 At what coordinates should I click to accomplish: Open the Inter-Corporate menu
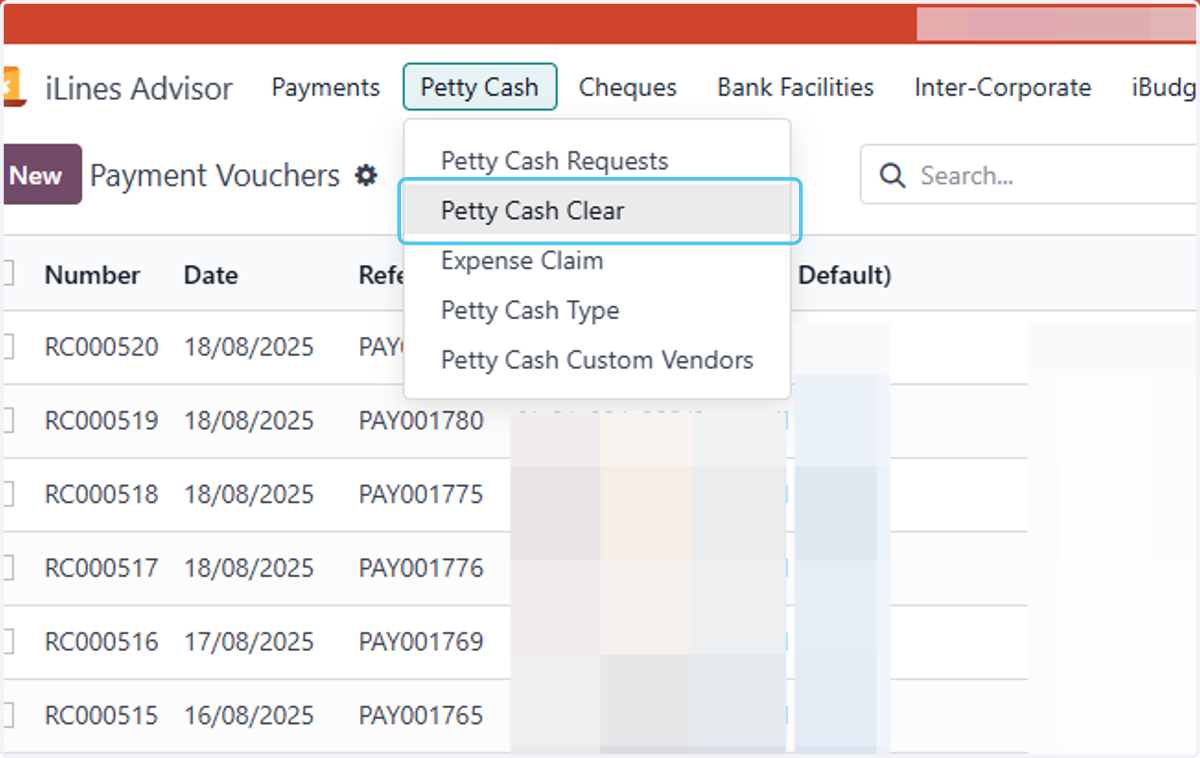point(1003,88)
